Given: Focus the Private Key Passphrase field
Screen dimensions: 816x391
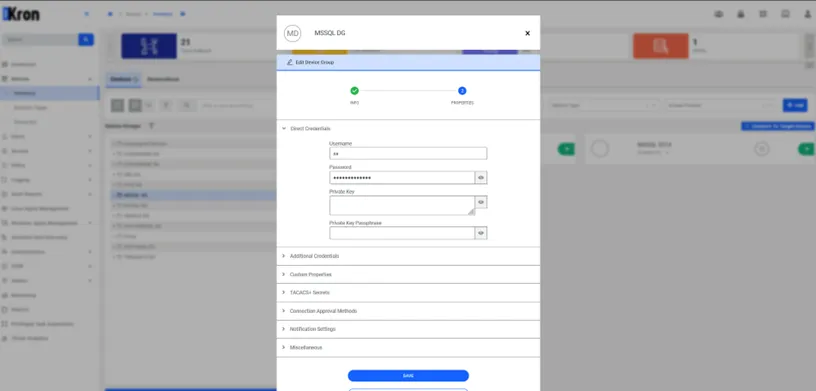Looking at the screenshot, I should 402,233.
